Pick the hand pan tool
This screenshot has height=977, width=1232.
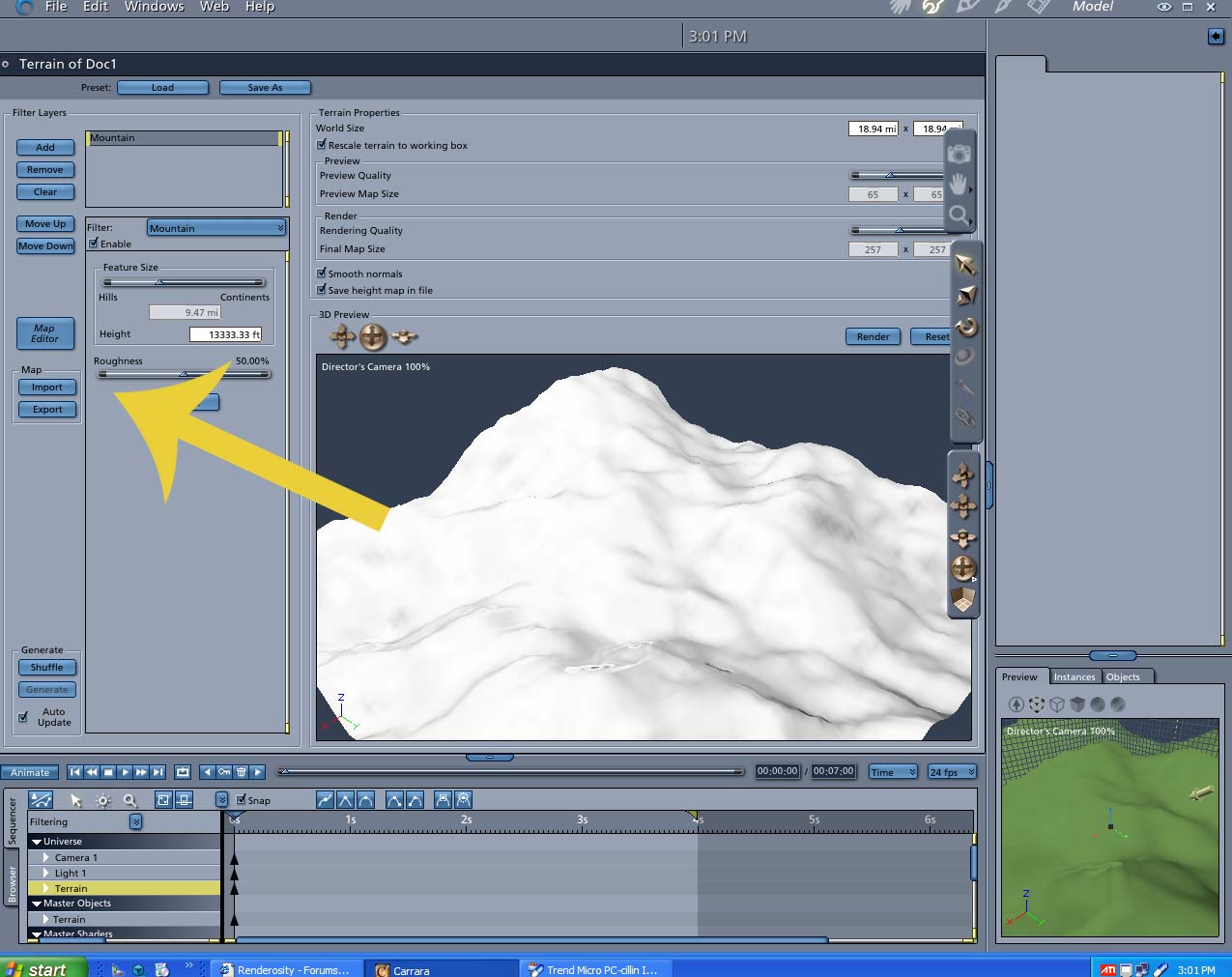click(x=958, y=184)
